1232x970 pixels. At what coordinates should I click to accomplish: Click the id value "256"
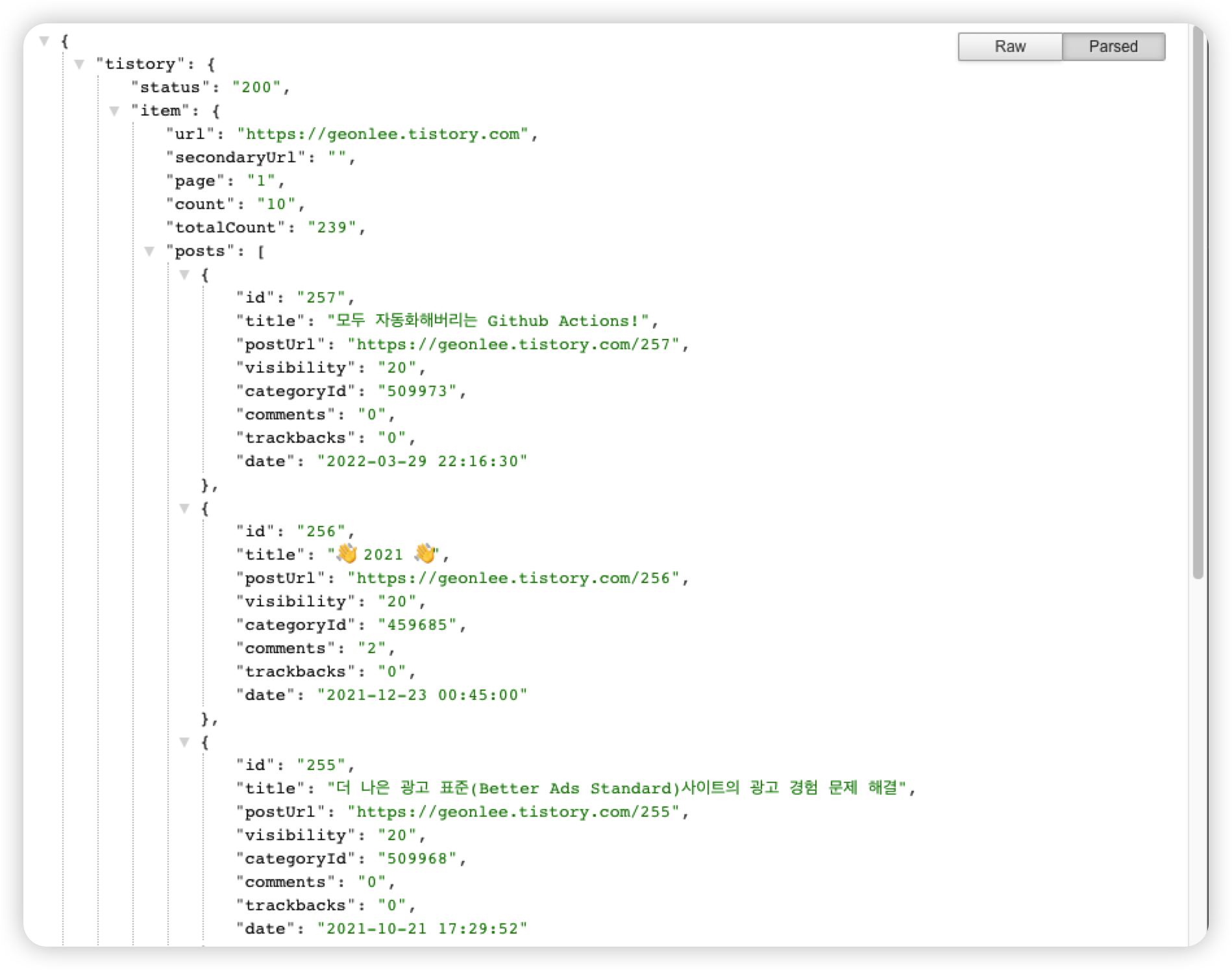pyautogui.click(x=321, y=532)
